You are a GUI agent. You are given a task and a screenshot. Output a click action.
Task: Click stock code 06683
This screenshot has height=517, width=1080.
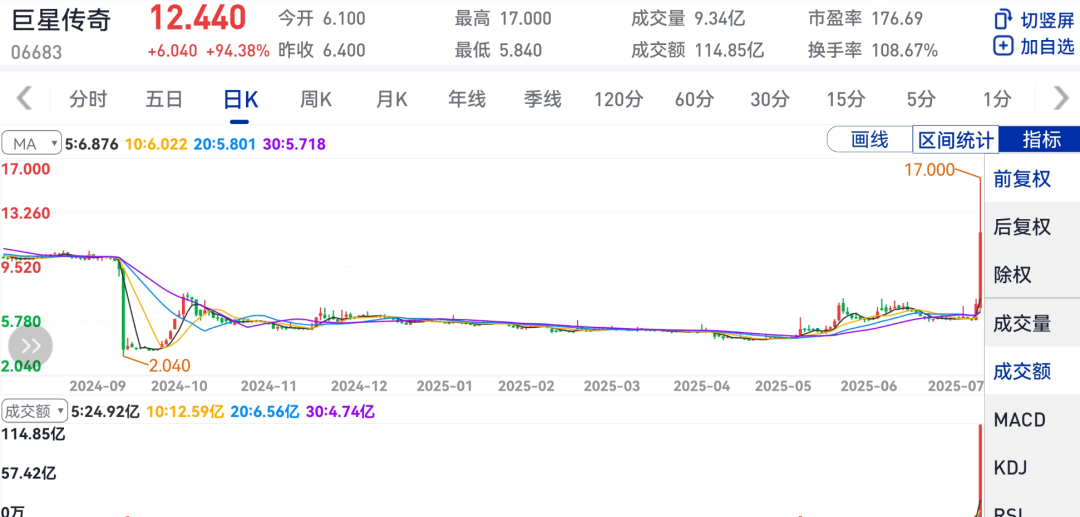click(36, 52)
